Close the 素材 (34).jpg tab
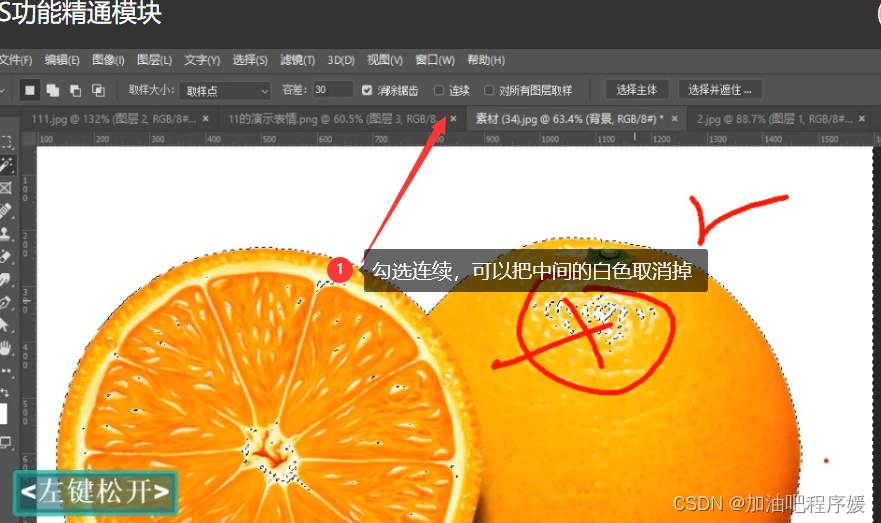The width and height of the screenshot is (881, 523). point(675,119)
